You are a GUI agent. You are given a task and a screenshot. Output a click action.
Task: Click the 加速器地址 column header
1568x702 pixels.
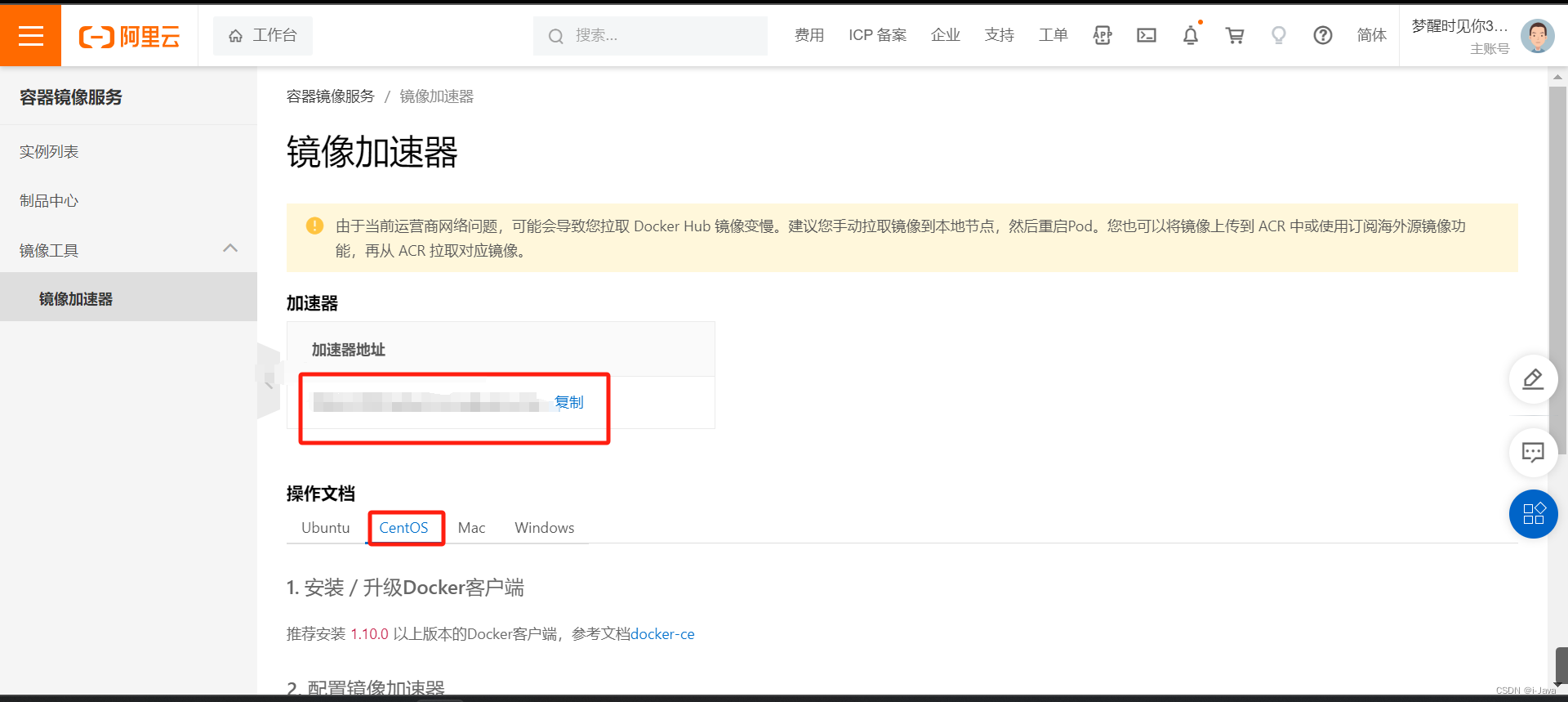(349, 350)
